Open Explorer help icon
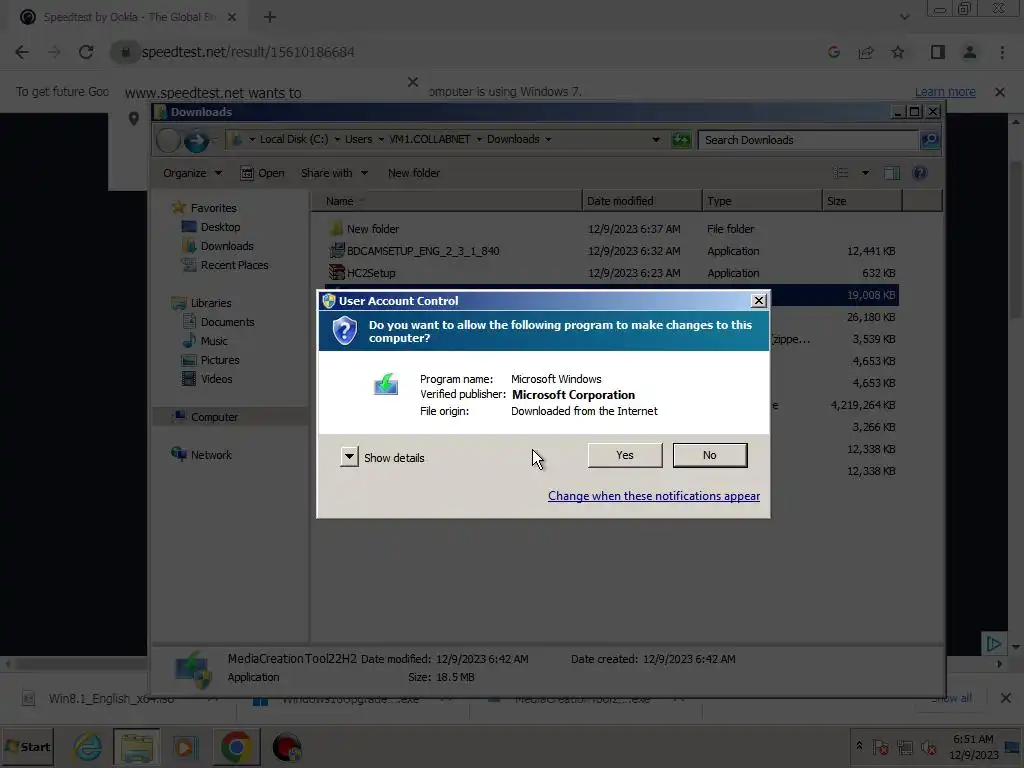 (920, 173)
